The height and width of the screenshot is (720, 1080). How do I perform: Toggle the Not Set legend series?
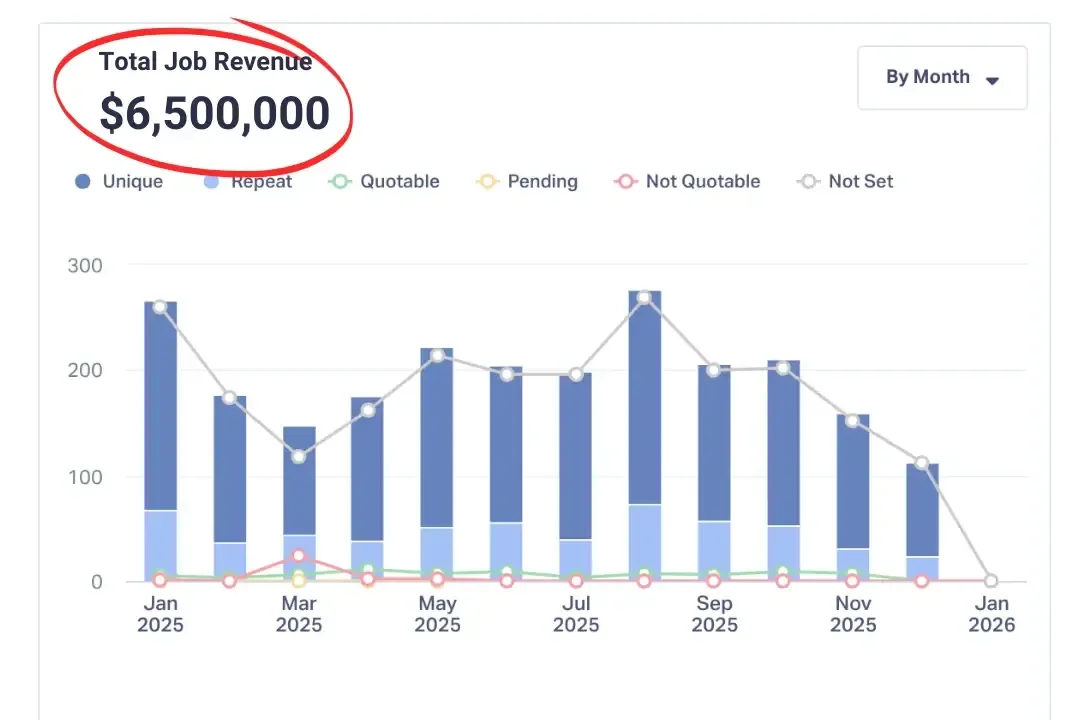point(845,181)
